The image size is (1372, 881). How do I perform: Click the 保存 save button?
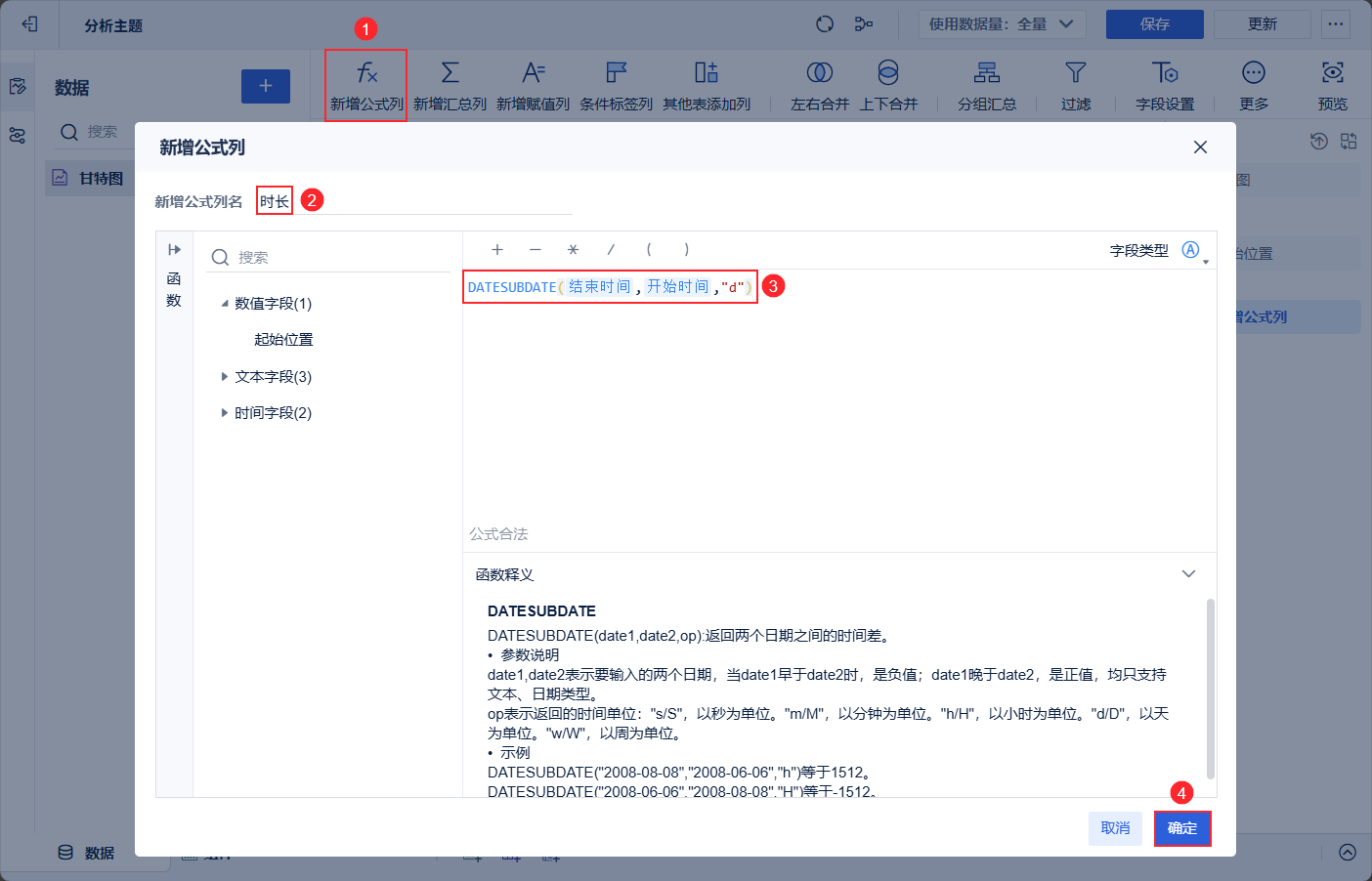[1155, 24]
